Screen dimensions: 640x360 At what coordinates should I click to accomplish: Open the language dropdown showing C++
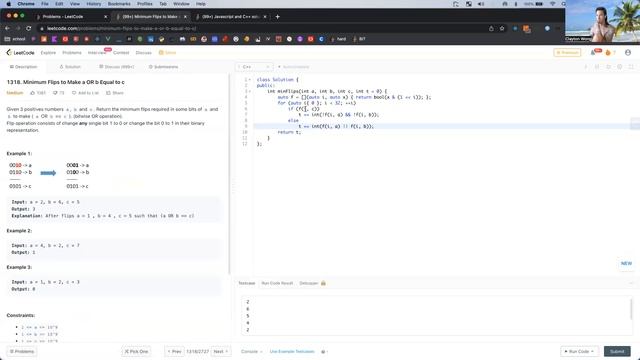pyautogui.click(x=254, y=67)
